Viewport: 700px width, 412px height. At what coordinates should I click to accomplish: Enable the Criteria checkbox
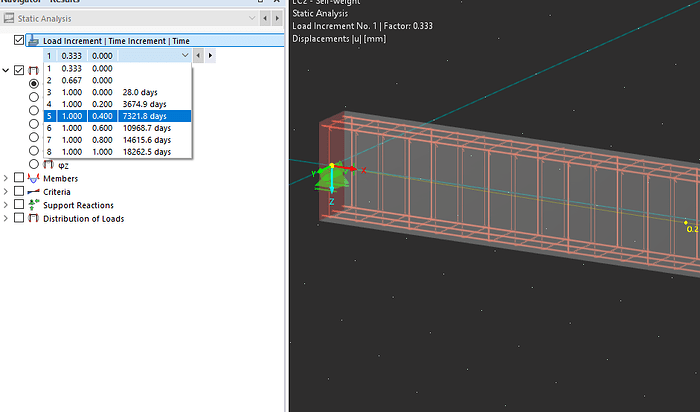(19, 191)
